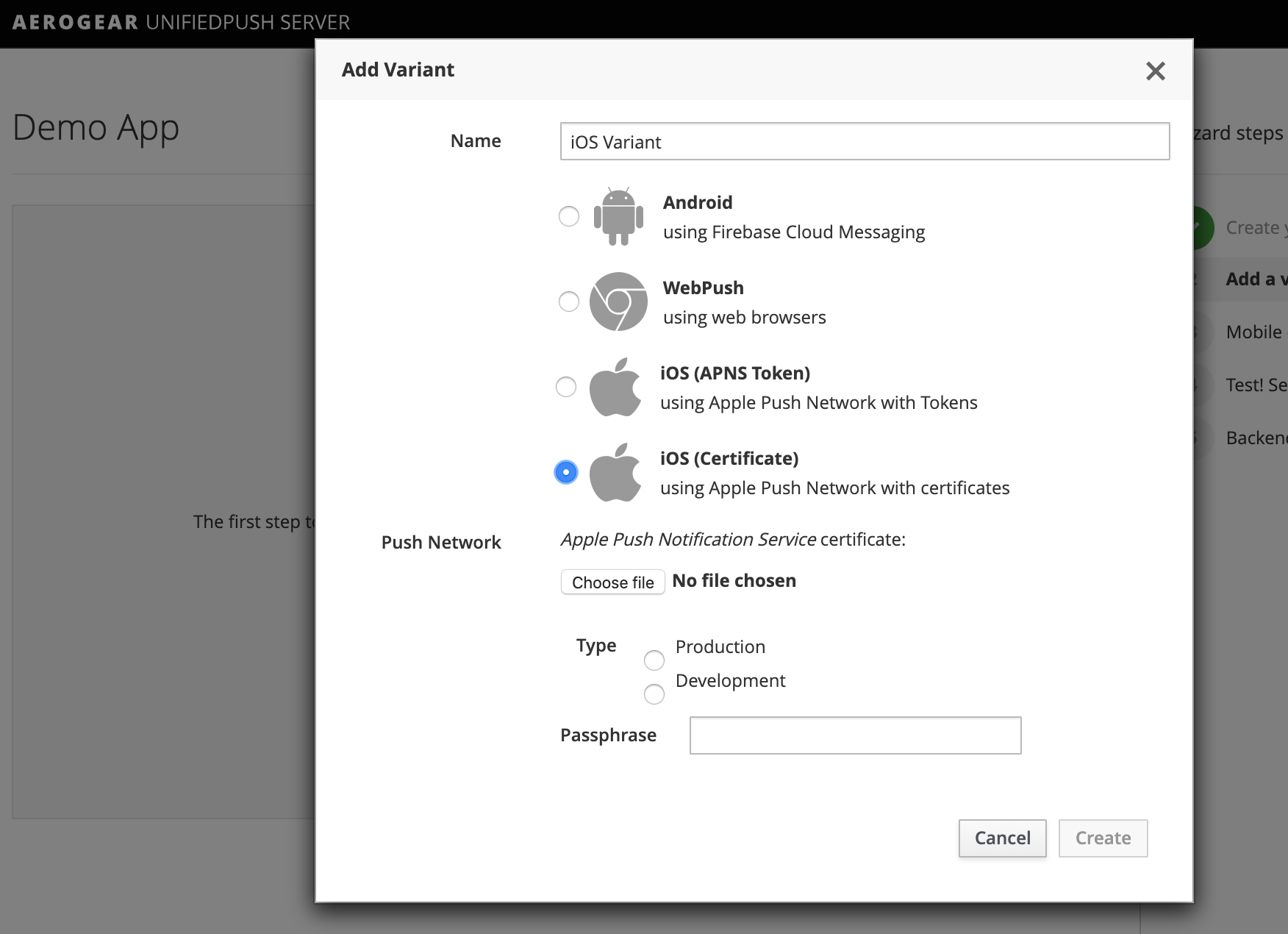Click the 'No file chosen' text
Image resolution: width=1288 pixels, height=934 pixels.
point(734,580)
